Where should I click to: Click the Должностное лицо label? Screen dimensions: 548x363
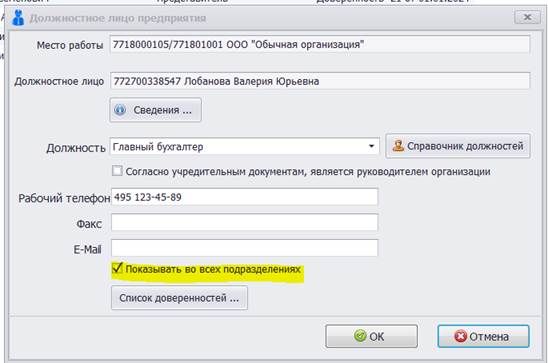[59, 81]
